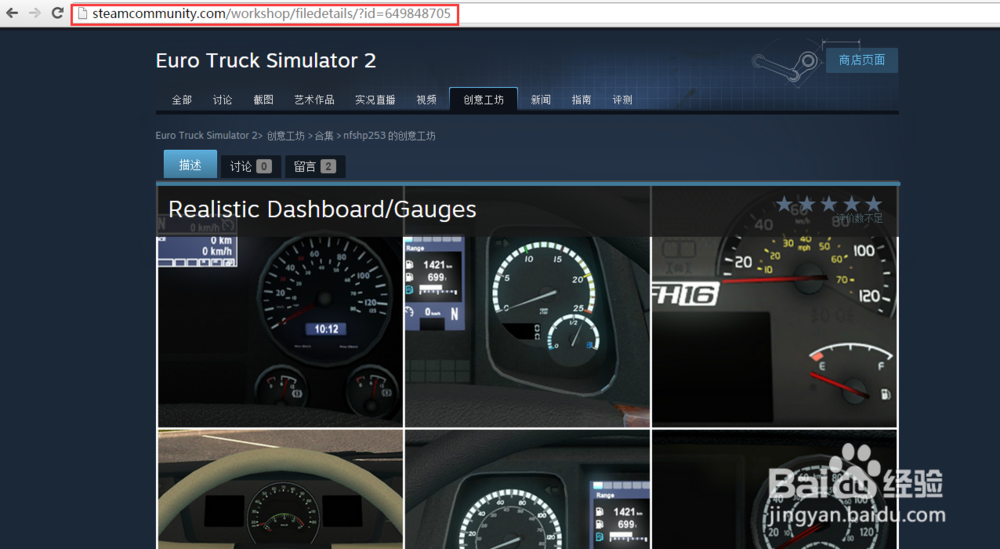Select the 创意工坊 workshop tab

483,99
